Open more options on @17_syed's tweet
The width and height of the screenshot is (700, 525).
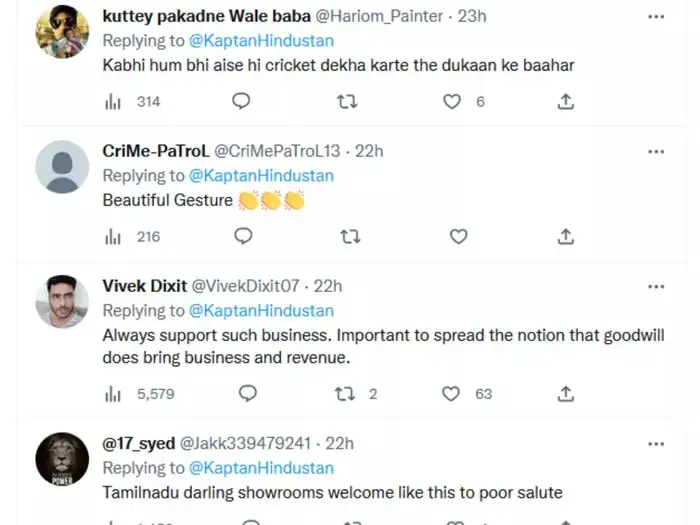655,443
